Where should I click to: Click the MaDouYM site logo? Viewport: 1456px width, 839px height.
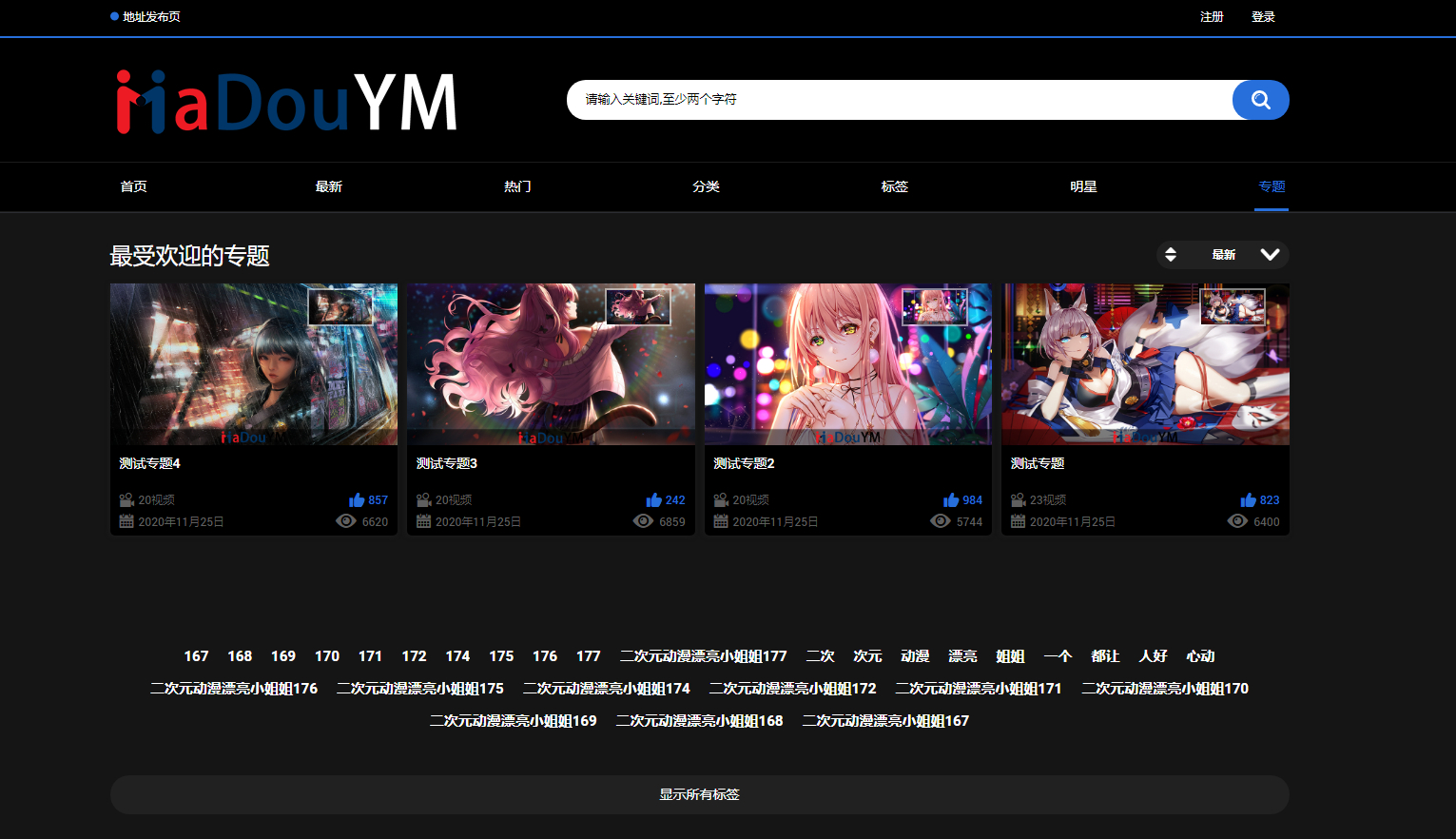[x=285, y=100]
